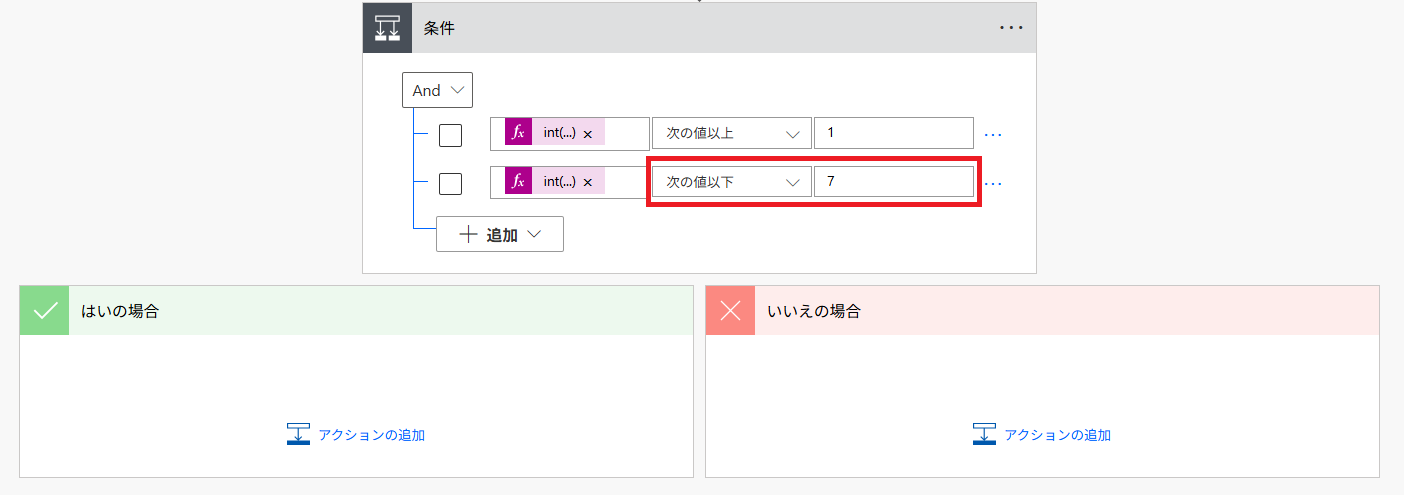1404x495 pixels.
Task: Open the 次の値以上 operator dropdown
Action: click(x=731, y=133)
